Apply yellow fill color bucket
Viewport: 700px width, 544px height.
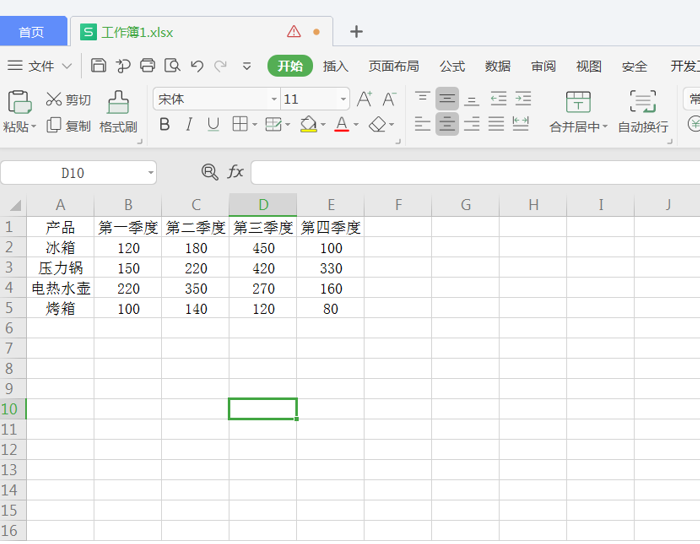click(308, 124)
